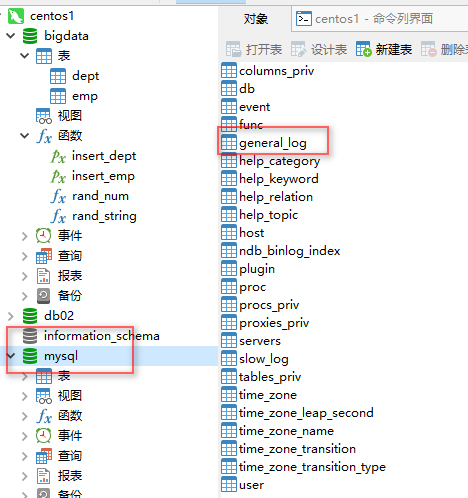Select the help_category table
468x498 pixels.
pyautogui.click(x=271, y=161)
